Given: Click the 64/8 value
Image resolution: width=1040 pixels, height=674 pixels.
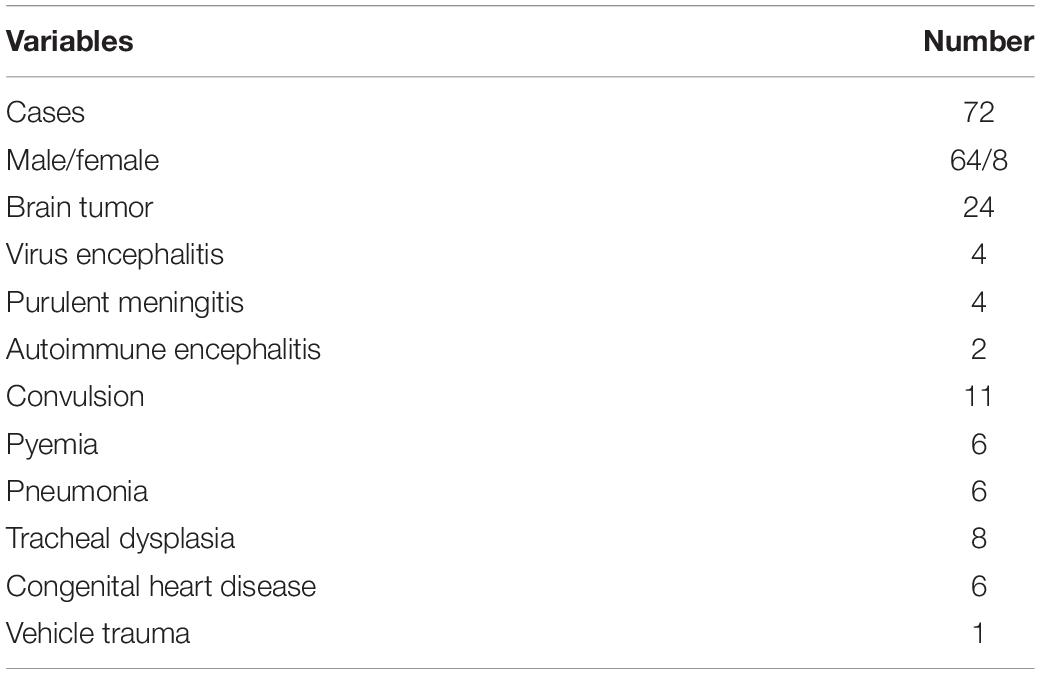Looking at the screenshot, I should point(978,160).
